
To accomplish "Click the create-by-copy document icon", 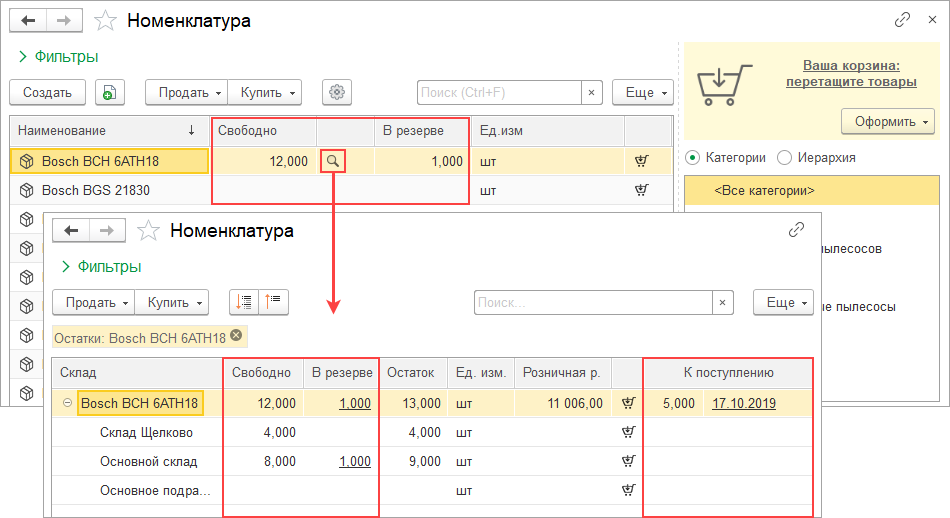I will (x=110, y=93).
